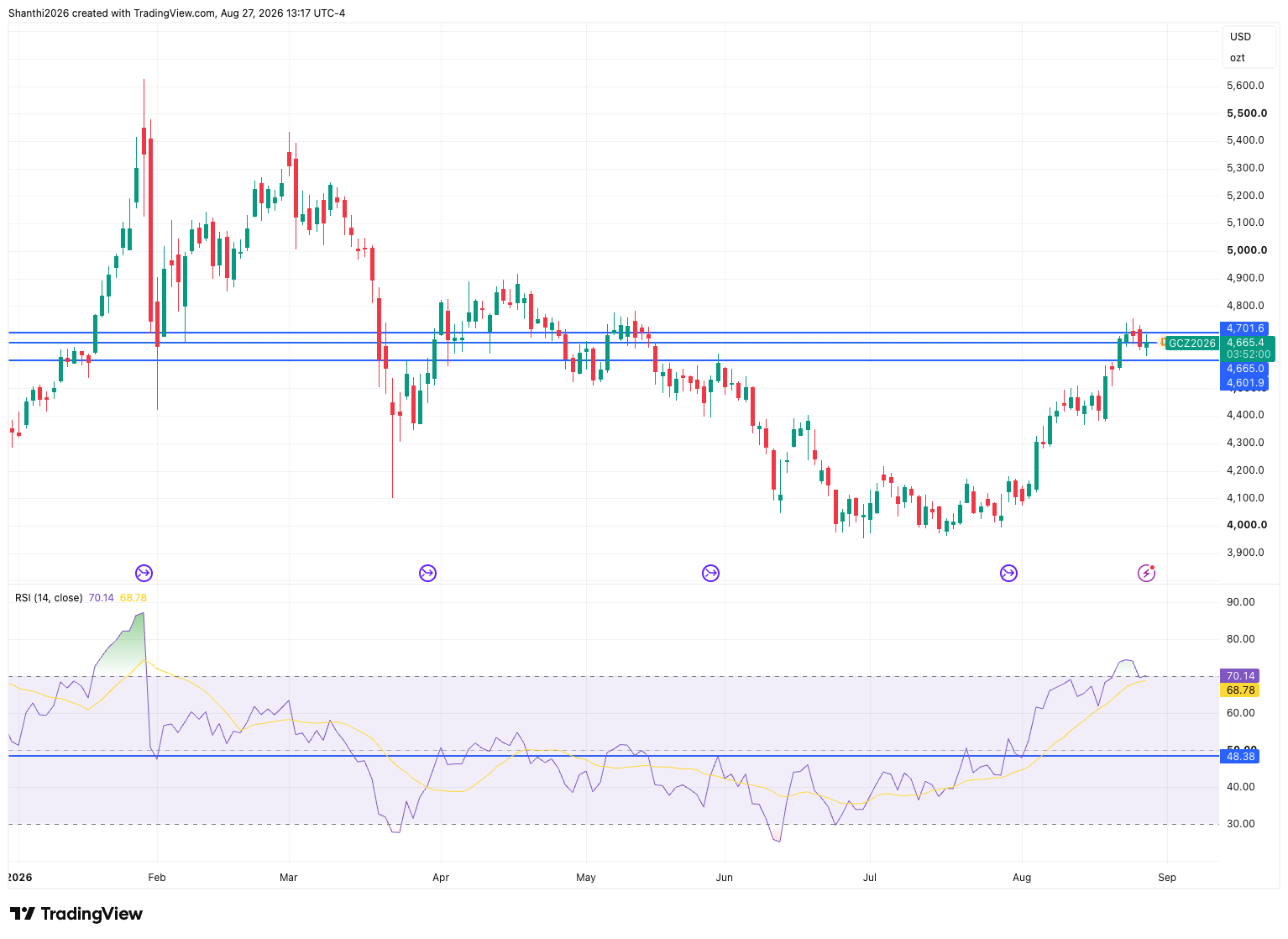Click the Shanthi2026 snapshot caption at top

coord(176,13)
